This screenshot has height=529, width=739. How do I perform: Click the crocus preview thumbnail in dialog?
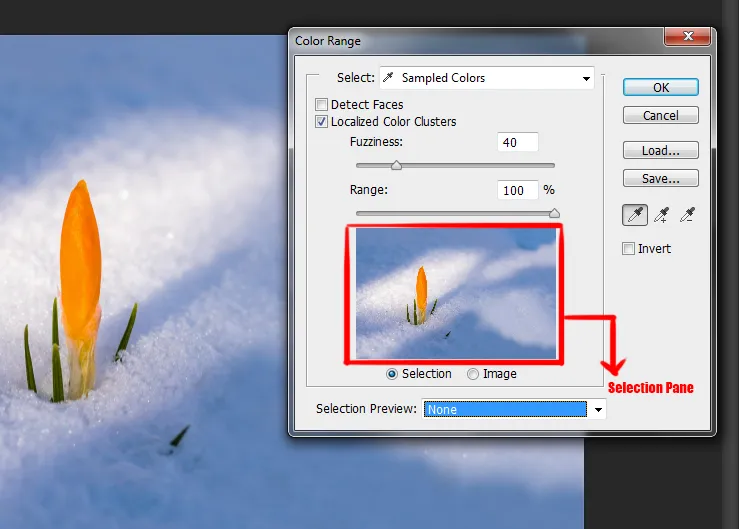456,294
